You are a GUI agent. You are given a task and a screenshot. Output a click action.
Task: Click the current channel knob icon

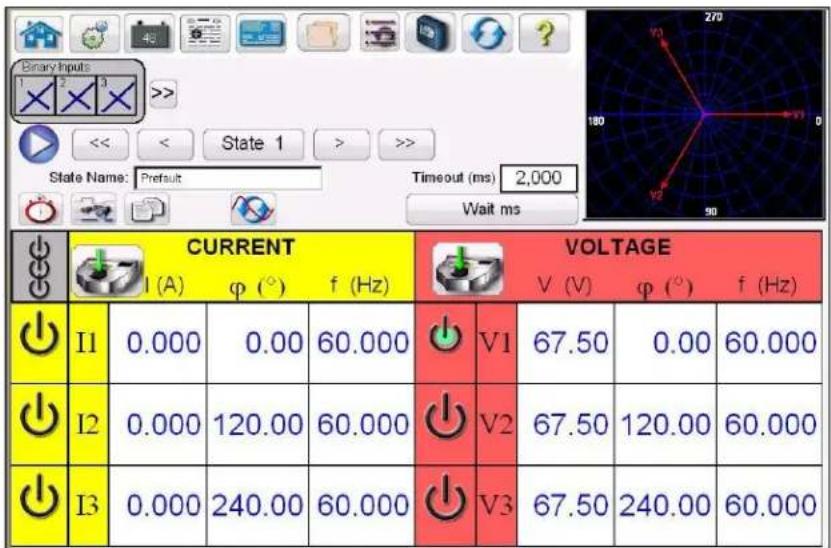pyautogui.click(x=108, y=270)
